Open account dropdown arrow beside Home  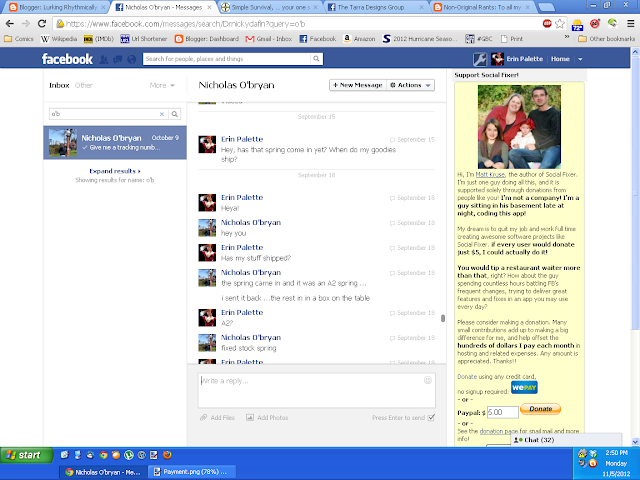click(580, 60)
